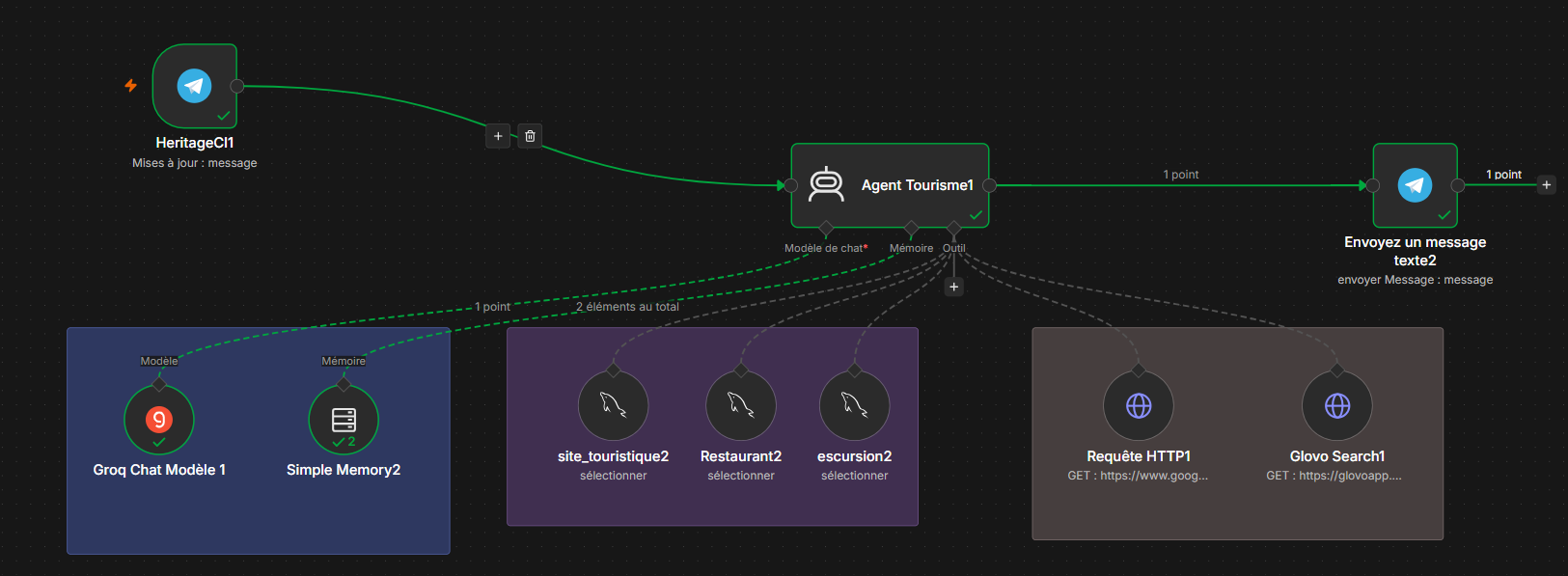Click the Groq Chat Modèle 1 label
Viewport: 1568px width, 576px height.
[159, 470]
